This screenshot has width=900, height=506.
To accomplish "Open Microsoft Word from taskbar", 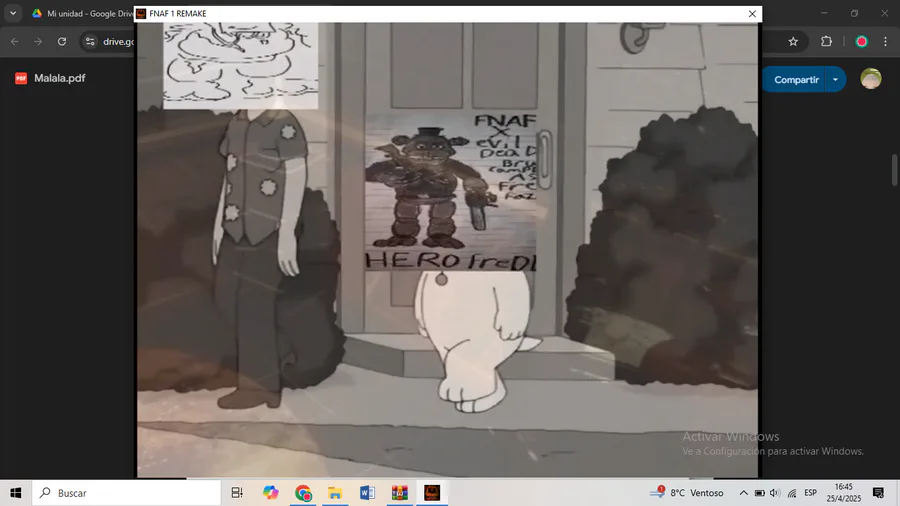I will tap(367, 493).
